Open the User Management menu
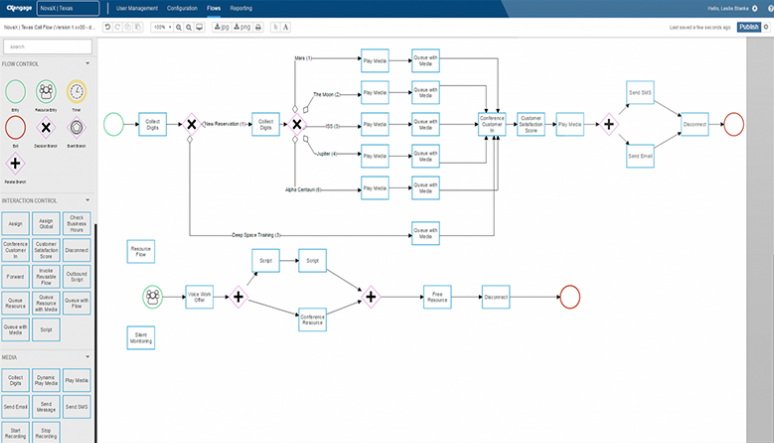The image size is (774, 443). pos(137,8)
